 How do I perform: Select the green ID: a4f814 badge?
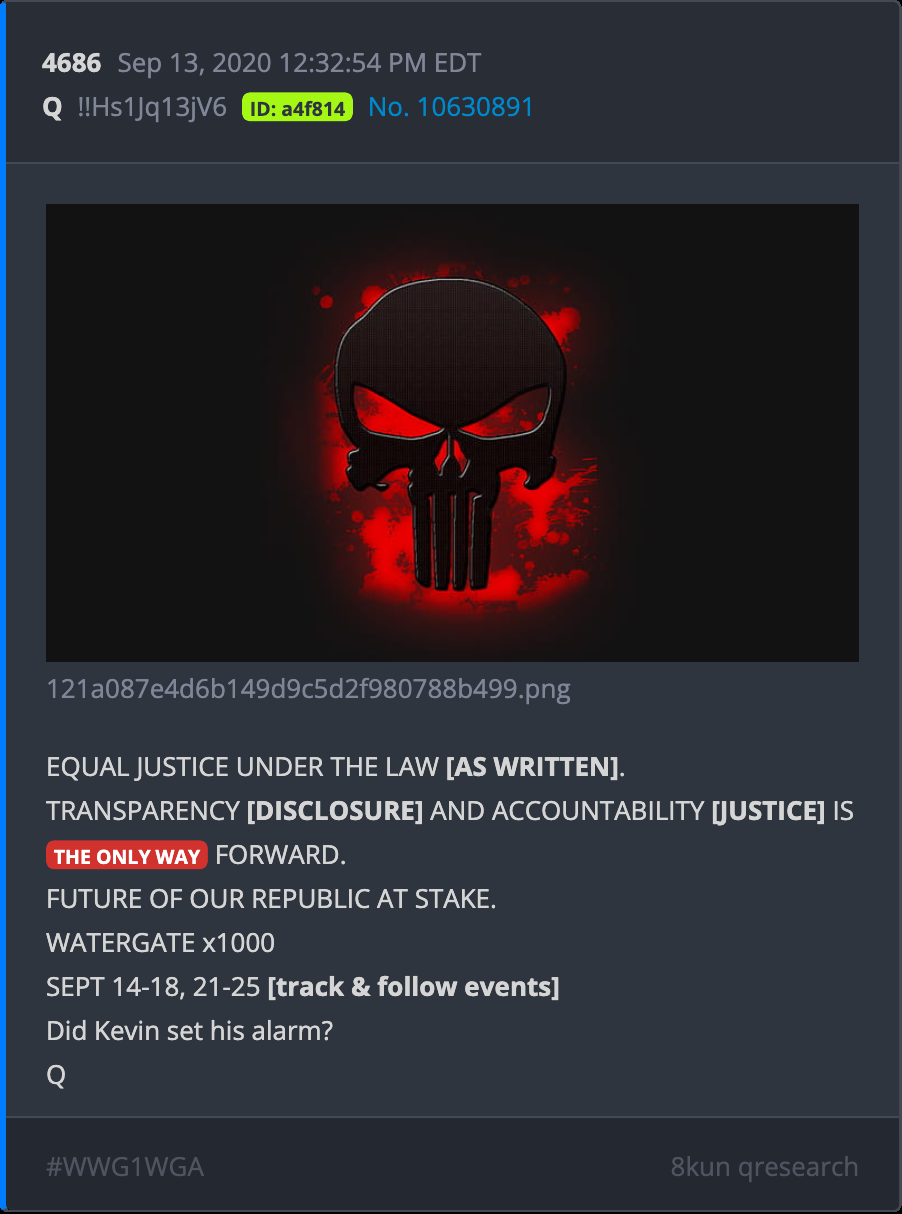coord(297,108)
